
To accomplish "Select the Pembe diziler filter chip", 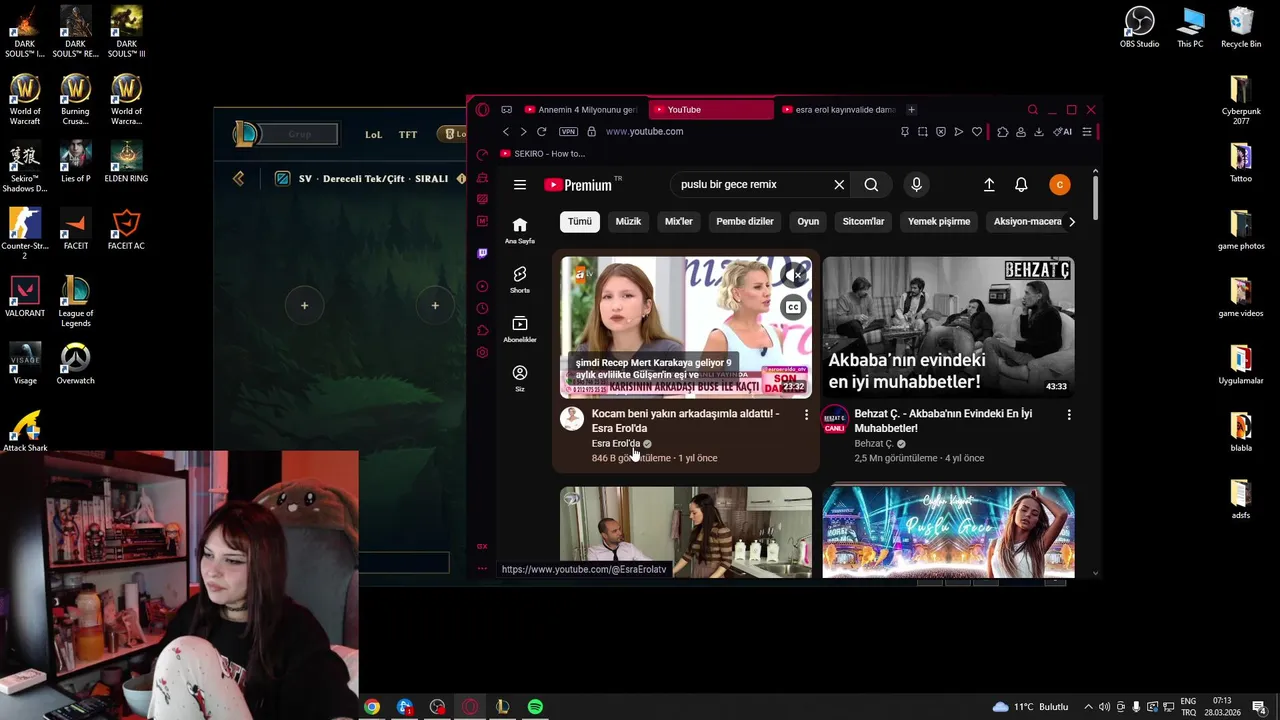I will point(745,222).
